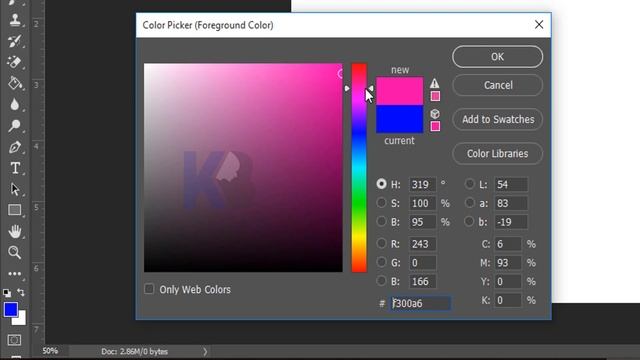Click Add to Swatches button

[498, 119]
